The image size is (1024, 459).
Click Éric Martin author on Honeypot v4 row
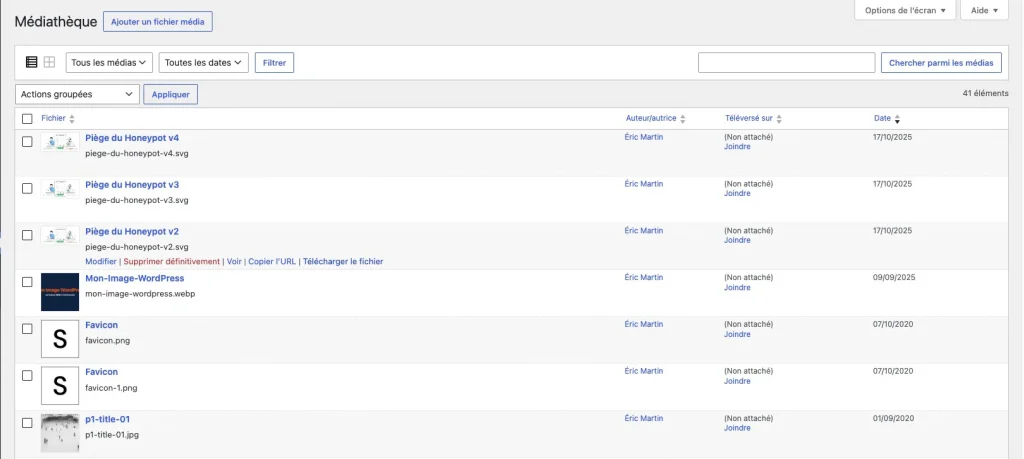pyautogui.click(x=644, y=137)
